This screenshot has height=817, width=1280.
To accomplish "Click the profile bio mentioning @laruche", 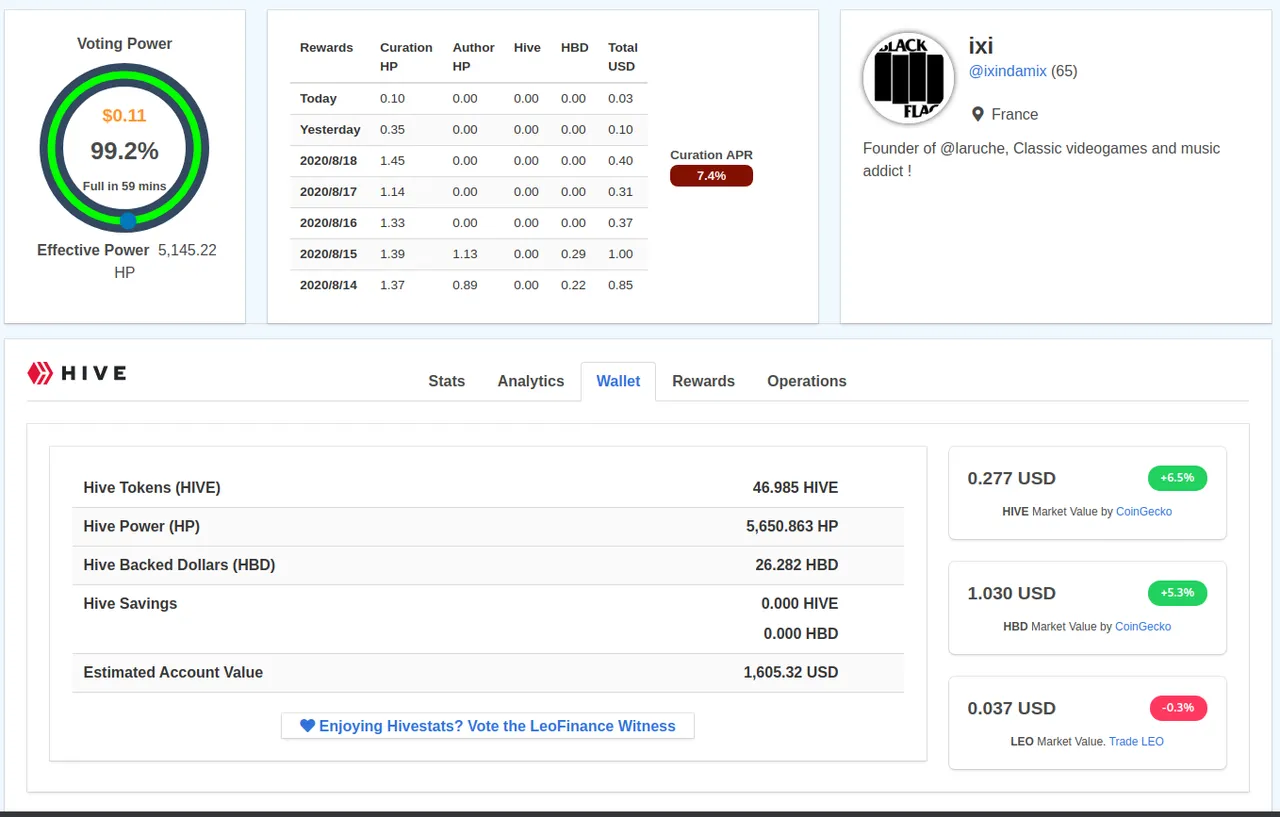I will (1041, 159).
